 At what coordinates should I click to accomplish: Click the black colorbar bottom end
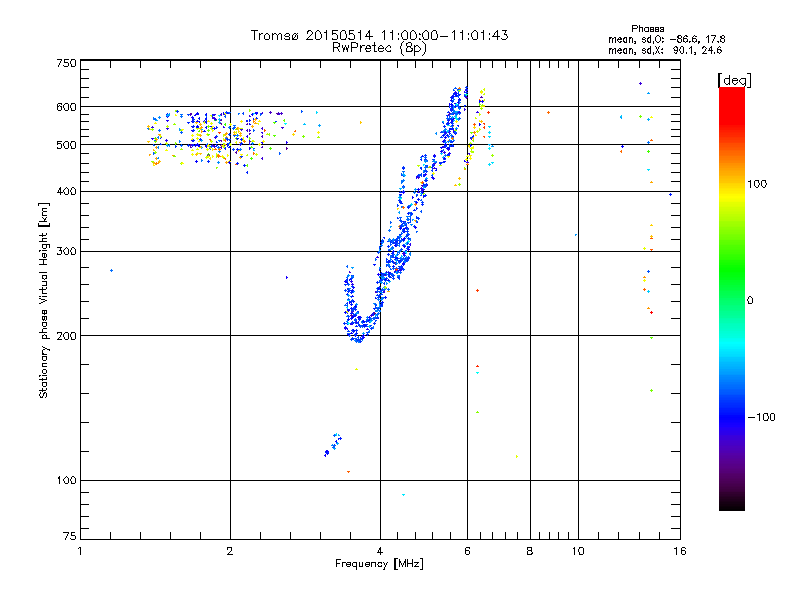732,505
